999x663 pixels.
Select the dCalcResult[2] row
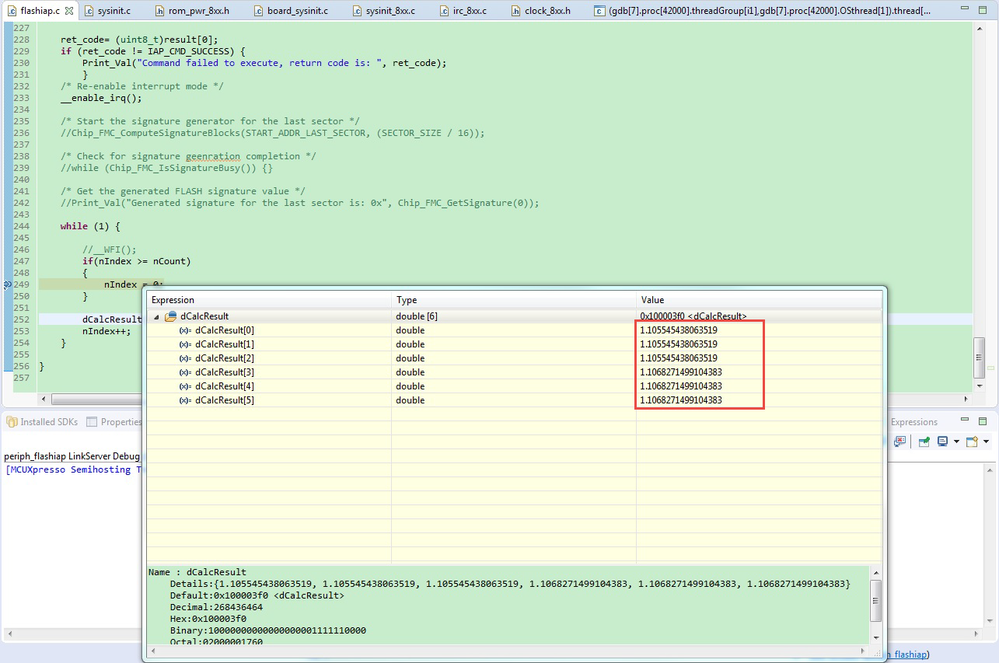[x=514, y=359]
